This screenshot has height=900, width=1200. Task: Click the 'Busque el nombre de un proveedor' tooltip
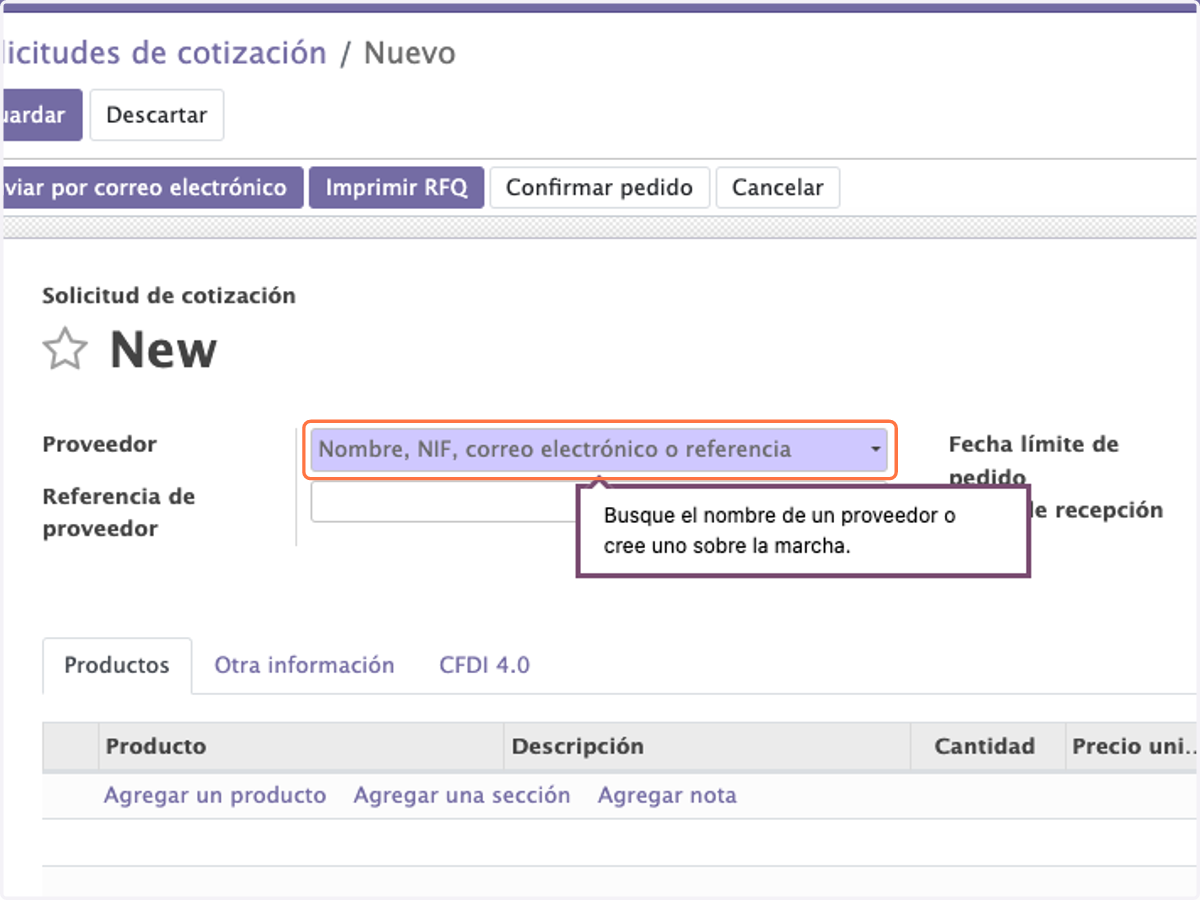pos(803,531)
